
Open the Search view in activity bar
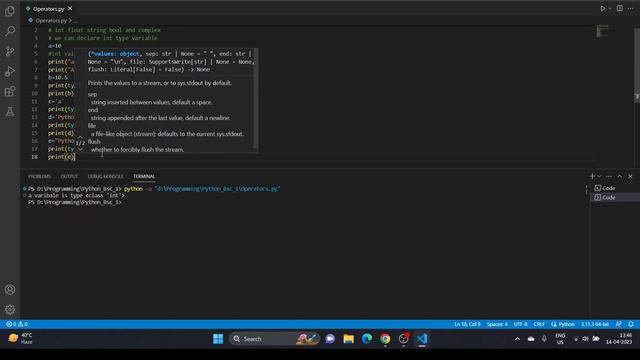[10, 31]
